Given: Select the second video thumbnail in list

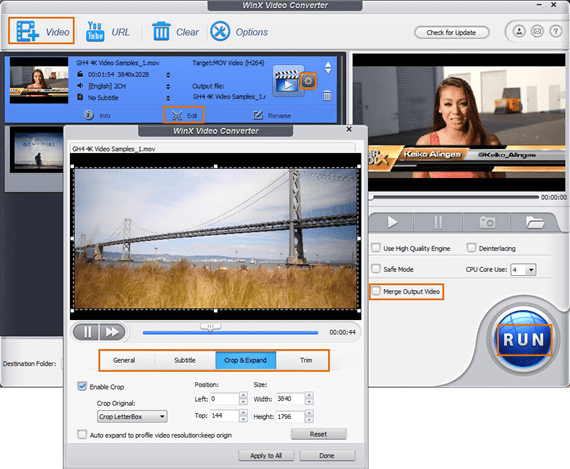Looking at the screenshot, I should (37, 149).
